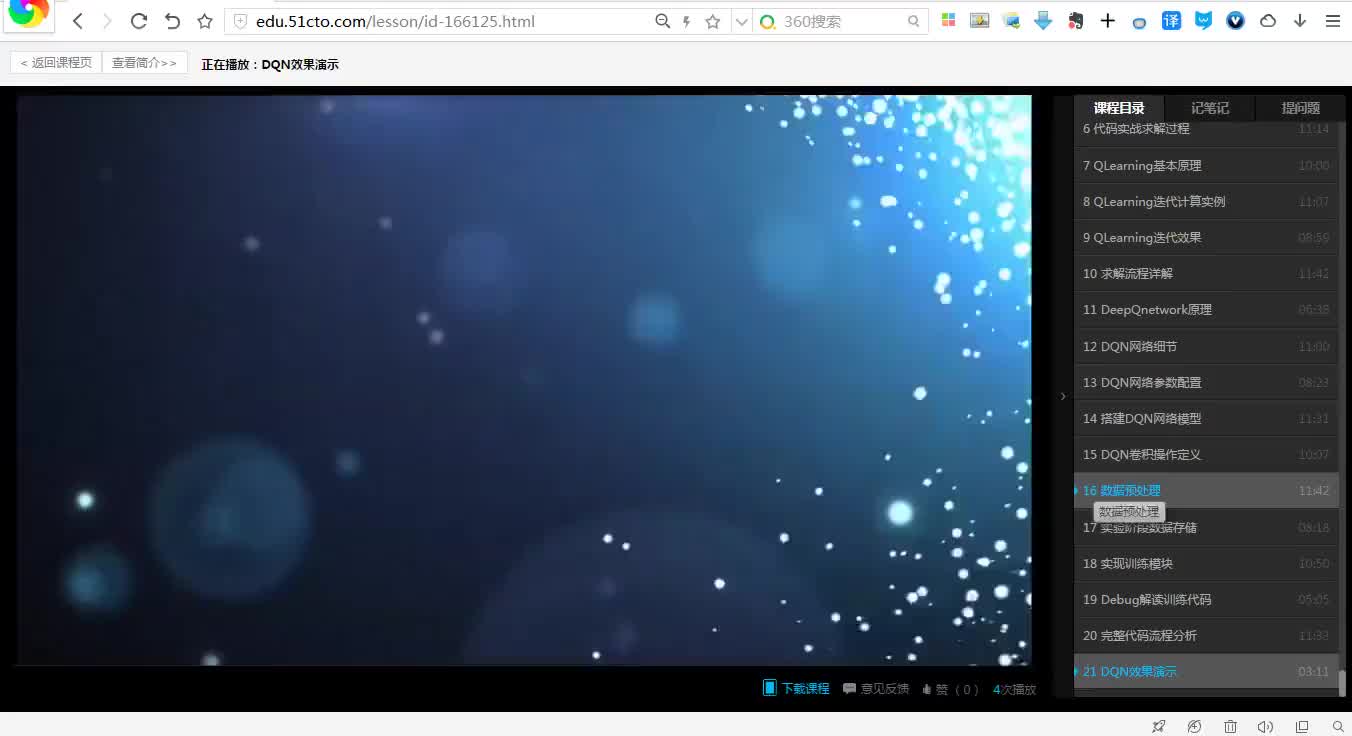Image resolution: width=1352 pixels, height=736 pixels.
Task: Click the star icon inside the address bar
Action: [x=713, y=21]
